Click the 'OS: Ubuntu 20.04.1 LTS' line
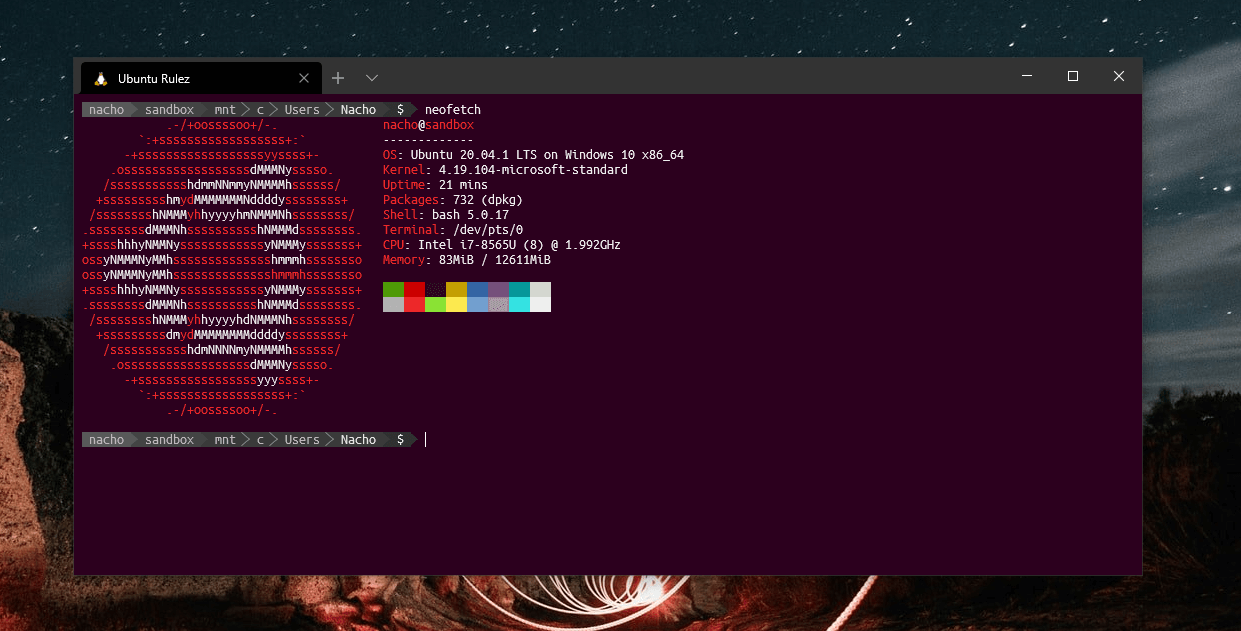Viewport: 1241px width, 631px height. coord(533,155)
